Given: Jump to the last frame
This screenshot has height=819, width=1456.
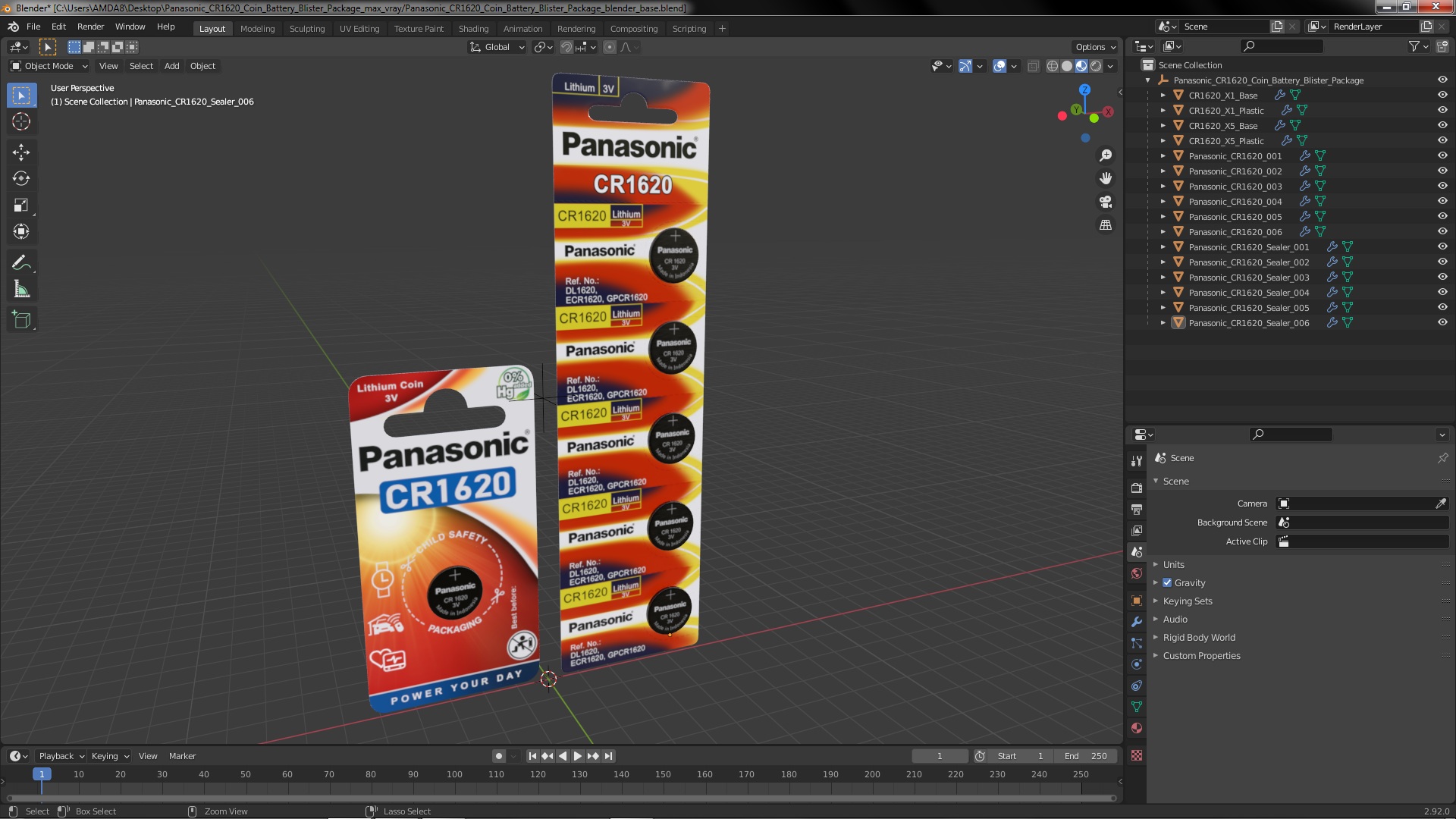Looking at the screenshot, I should 608,756.
